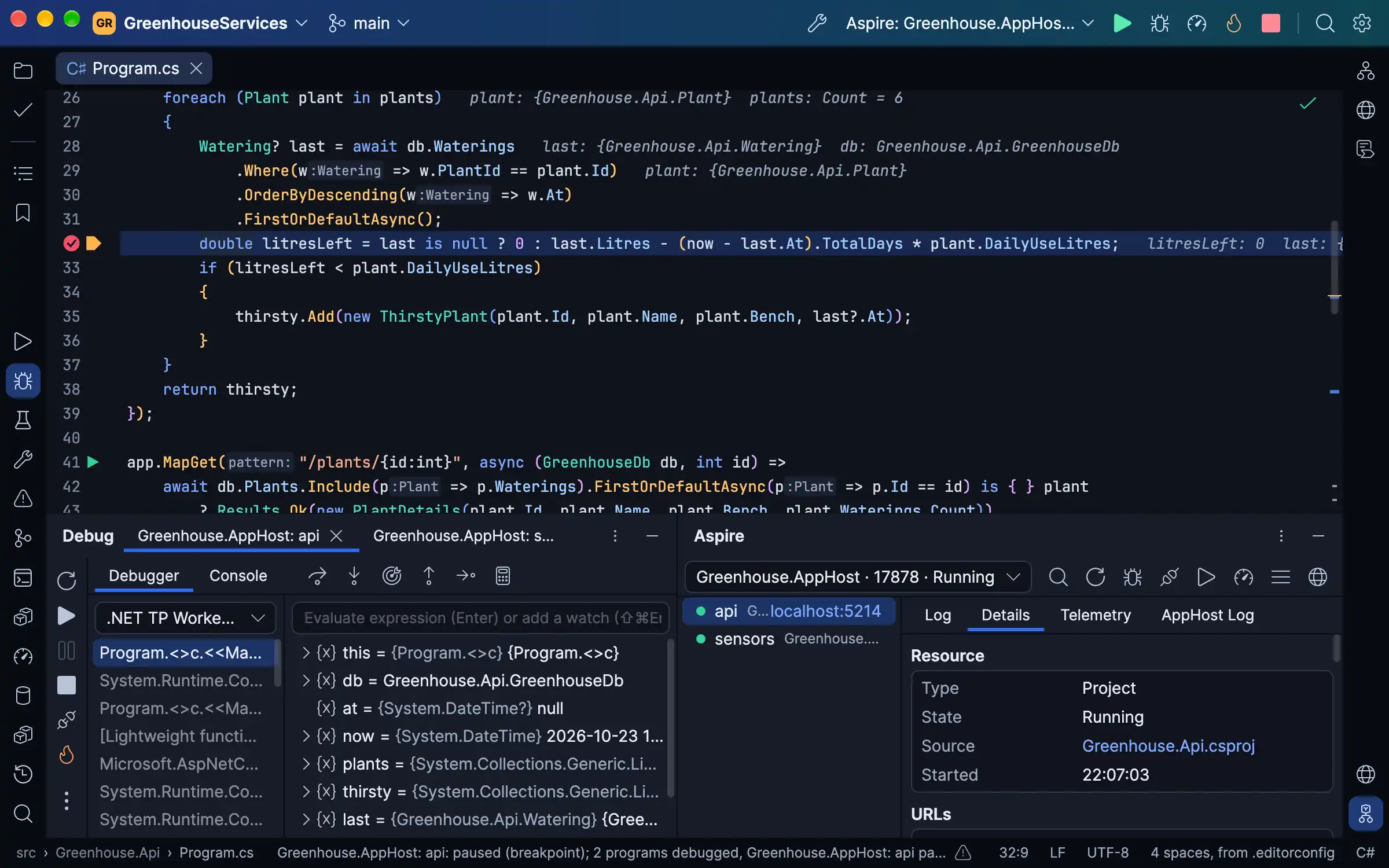Switch to the Console tab
This screenshot has height=868, width=1389.
tap(238, 576)
